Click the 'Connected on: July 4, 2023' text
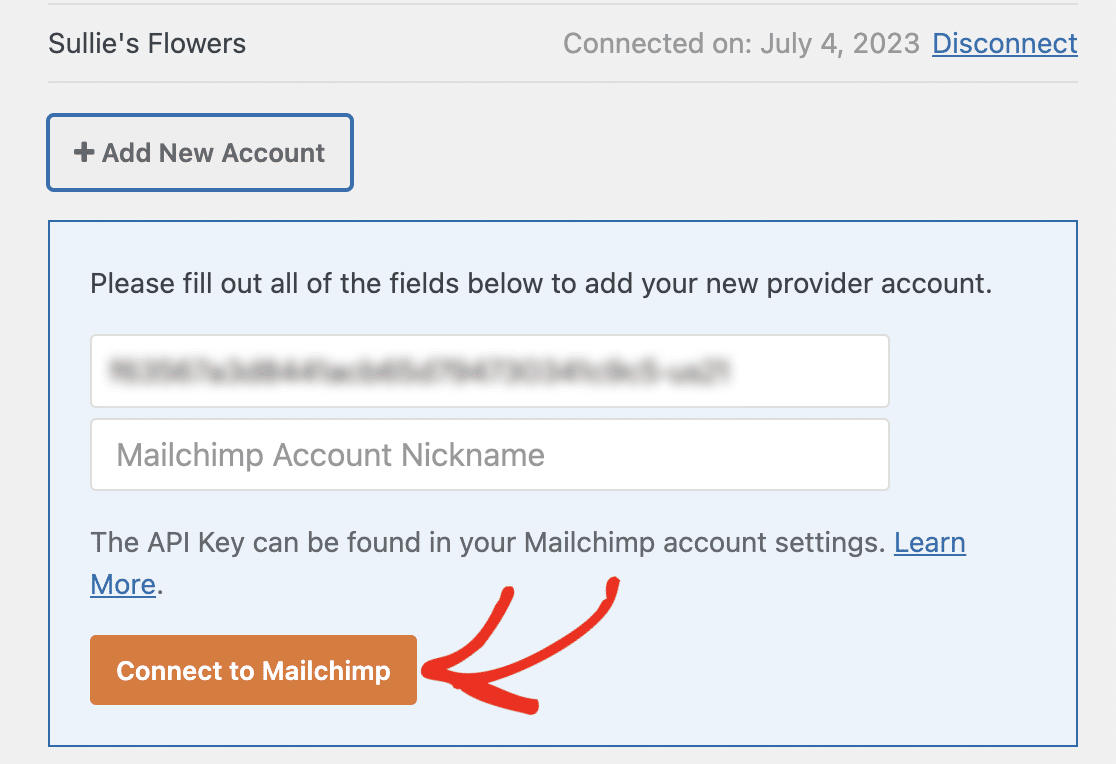The height and width of the screenshot is (764, 1116). click(x=740, y=44)
